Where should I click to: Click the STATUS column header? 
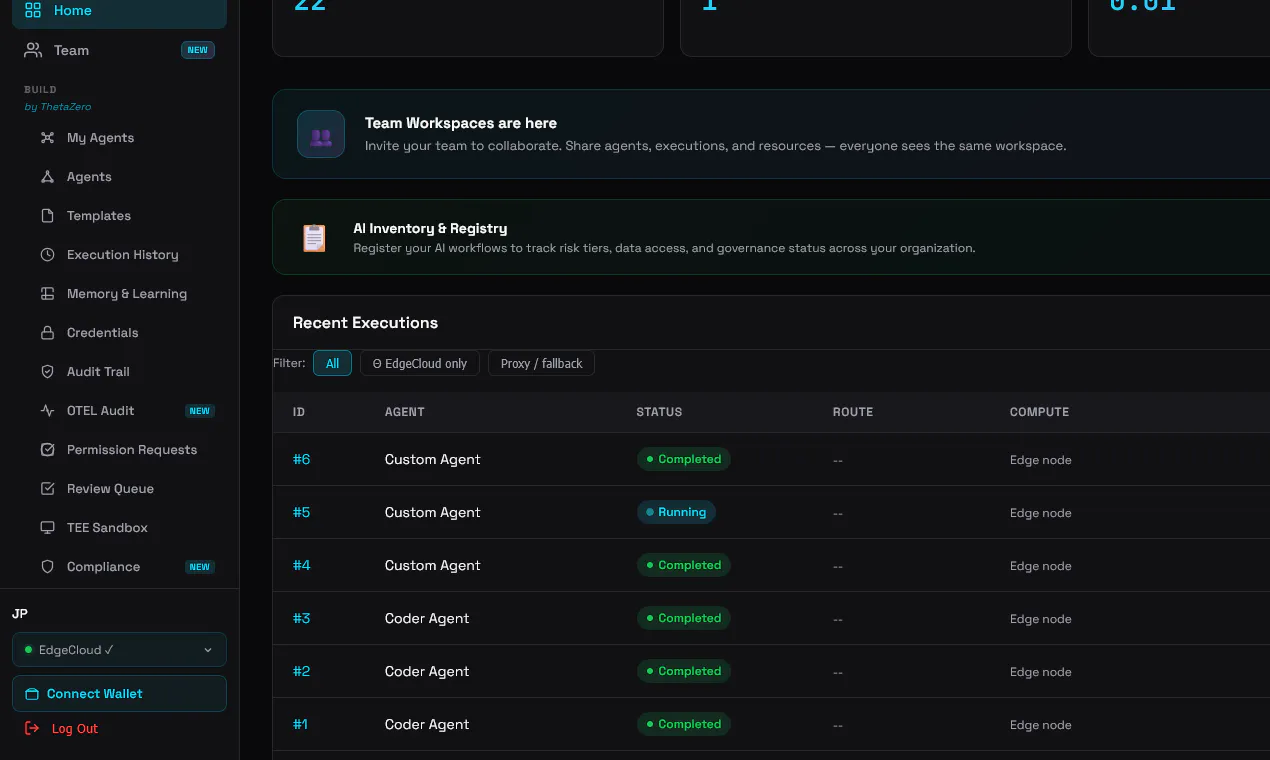659,412
